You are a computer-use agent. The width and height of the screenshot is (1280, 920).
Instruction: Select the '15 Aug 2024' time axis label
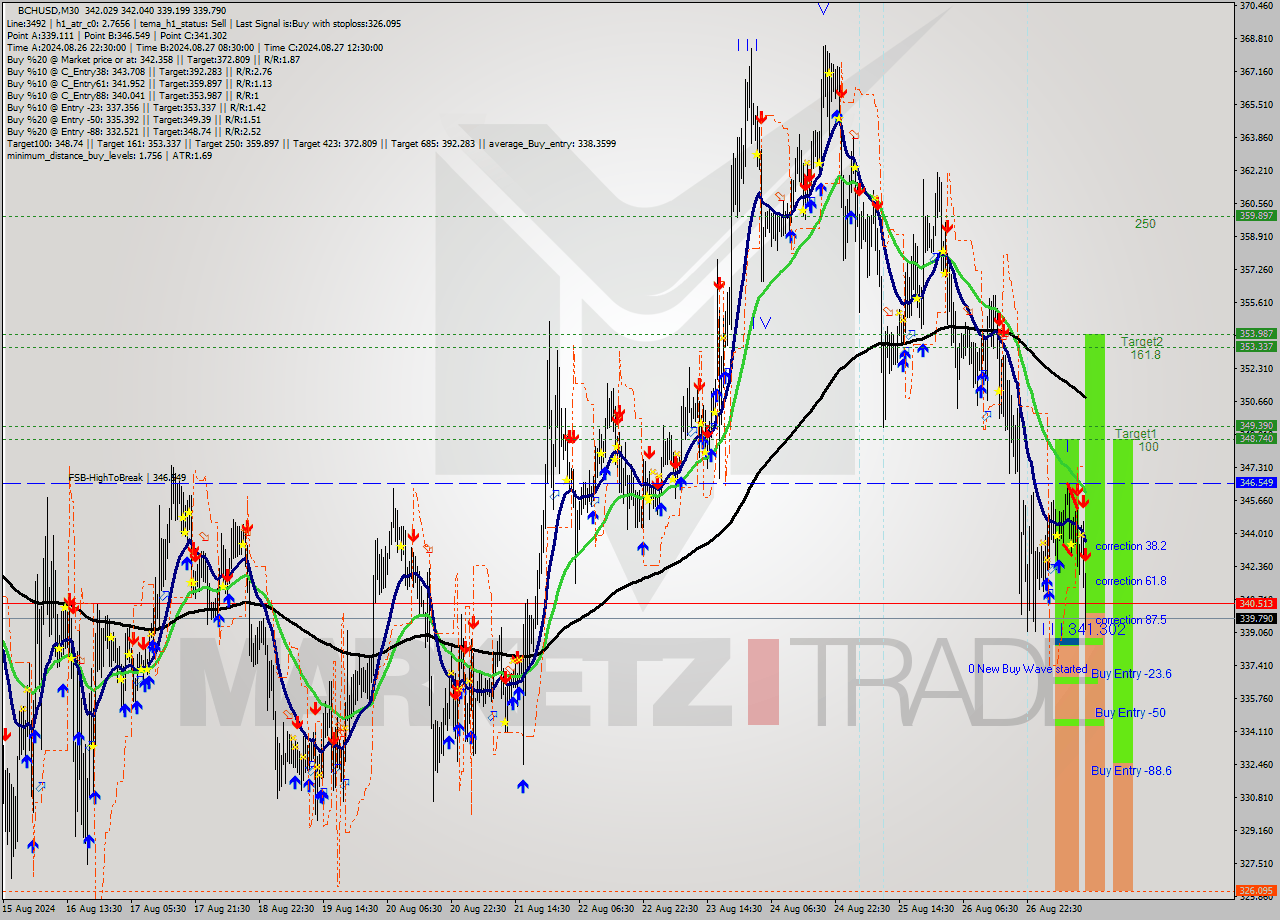click(x=26, y=909)
